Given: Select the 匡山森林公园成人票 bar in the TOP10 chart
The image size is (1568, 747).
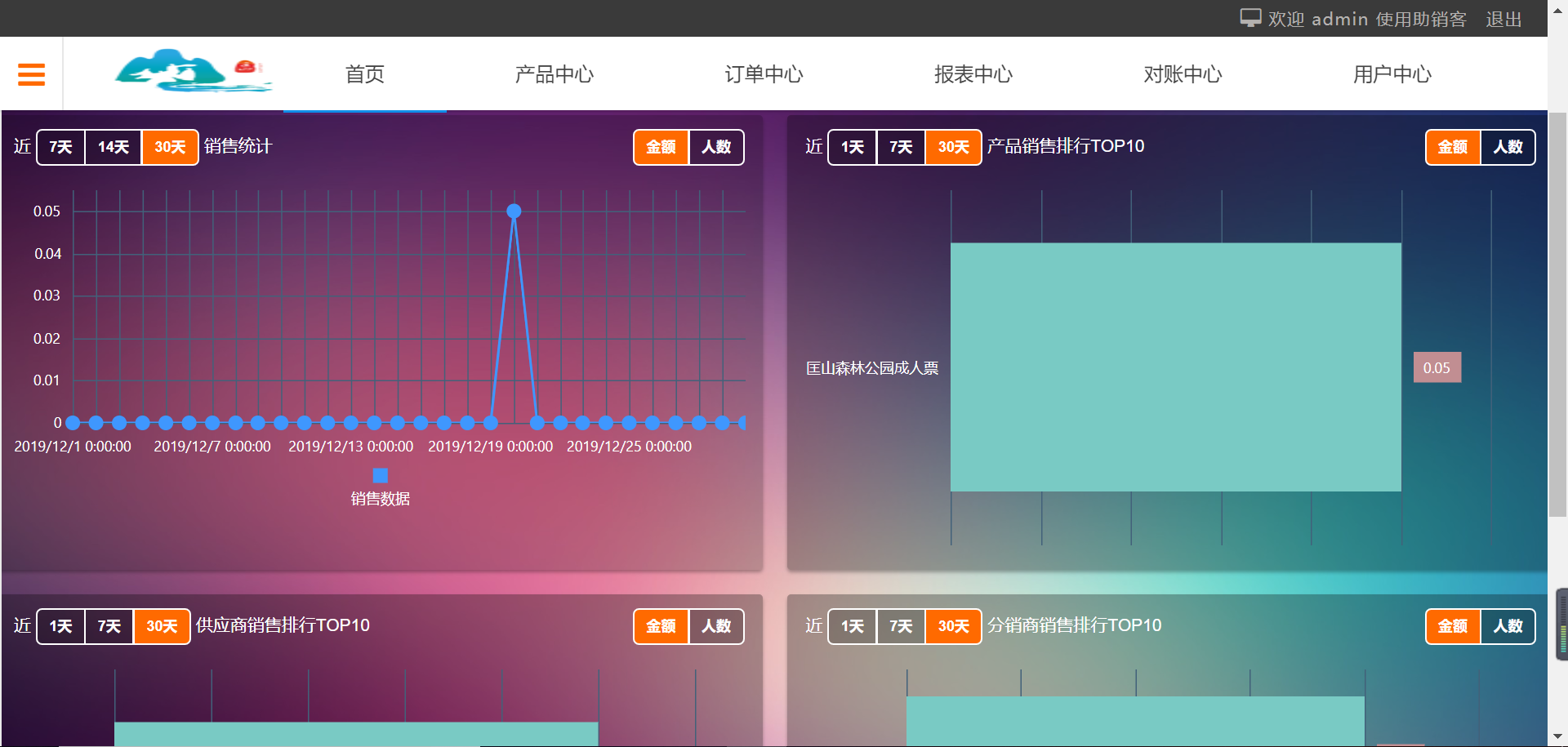Looking at the screenshot, I should [x=1176, y=367].
